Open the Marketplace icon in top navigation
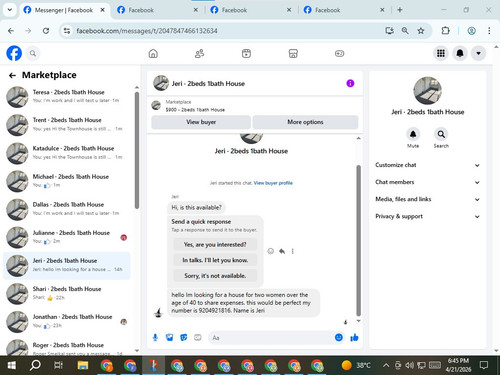This screenshot has width=500, height=375. 293,53
